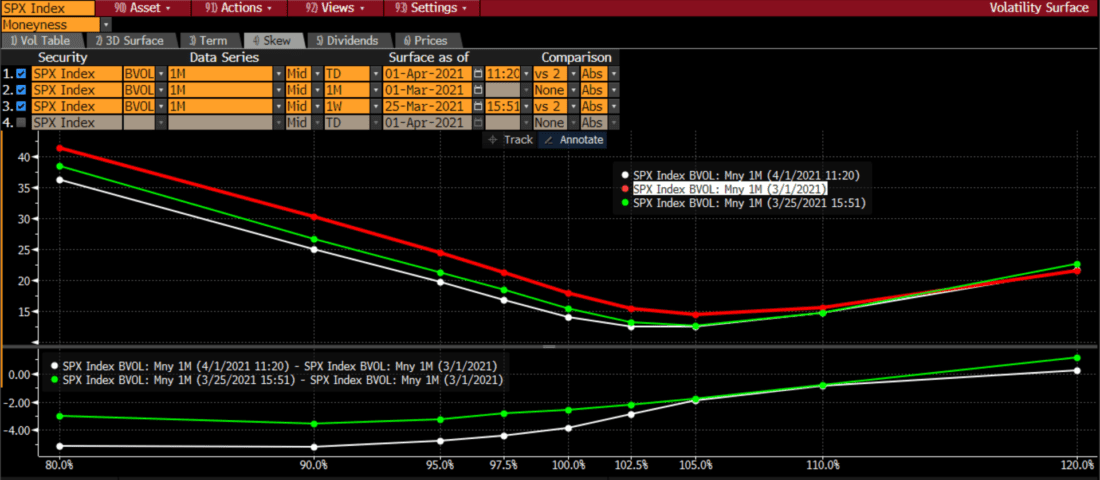The width and height of the screenshot is (1100, 480).
Task: Open the Asset menu
Action: coord(142,8)
